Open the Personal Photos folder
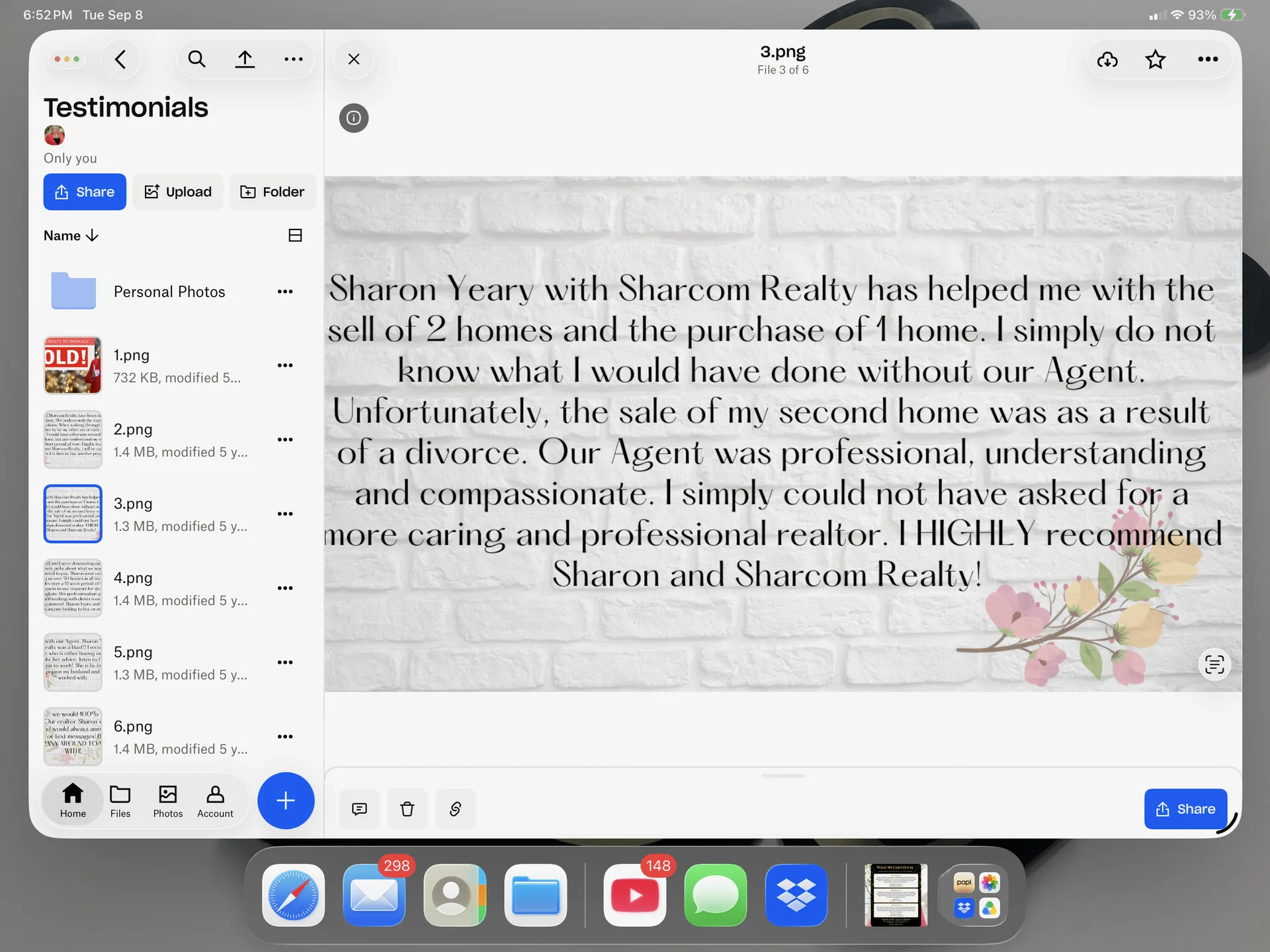1270x952 pixels. coord(169,292)
